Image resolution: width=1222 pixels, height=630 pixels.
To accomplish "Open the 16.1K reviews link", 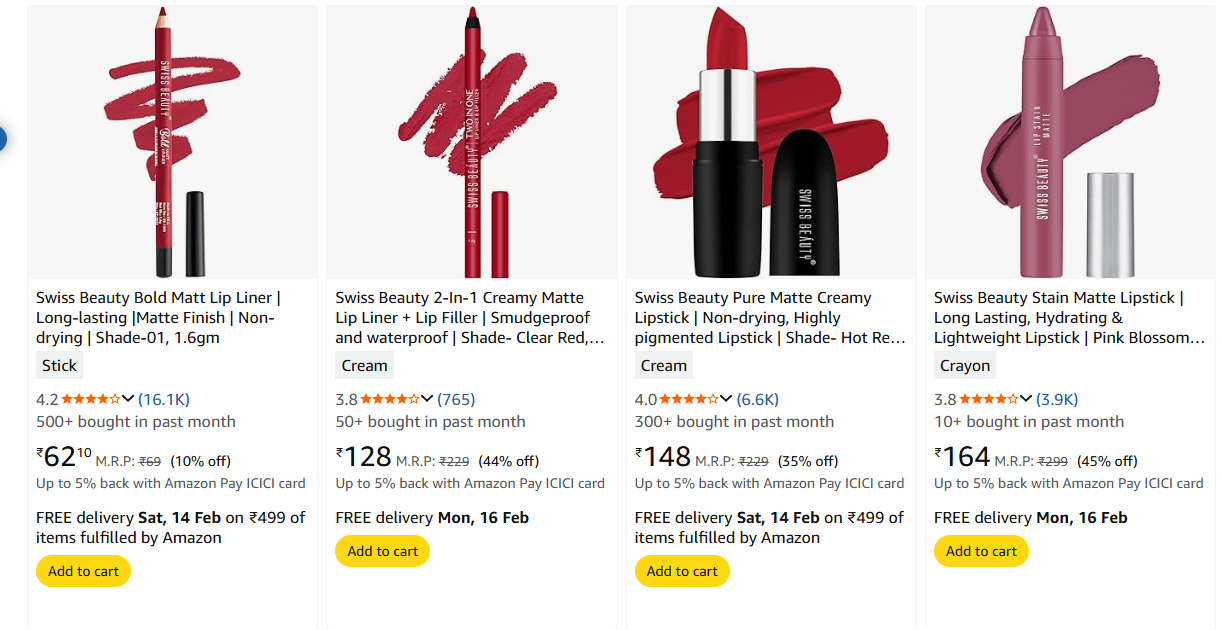I will 164,399.
